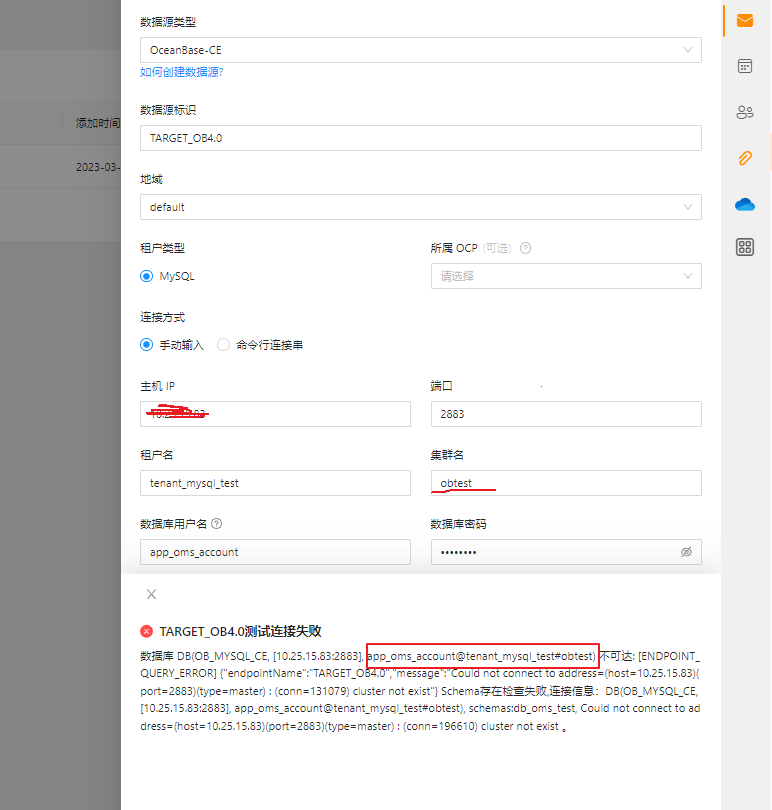The image size is (772, 810).
Task: Open the contacts people icon in sidebar
Action: (x=745, y=112)
